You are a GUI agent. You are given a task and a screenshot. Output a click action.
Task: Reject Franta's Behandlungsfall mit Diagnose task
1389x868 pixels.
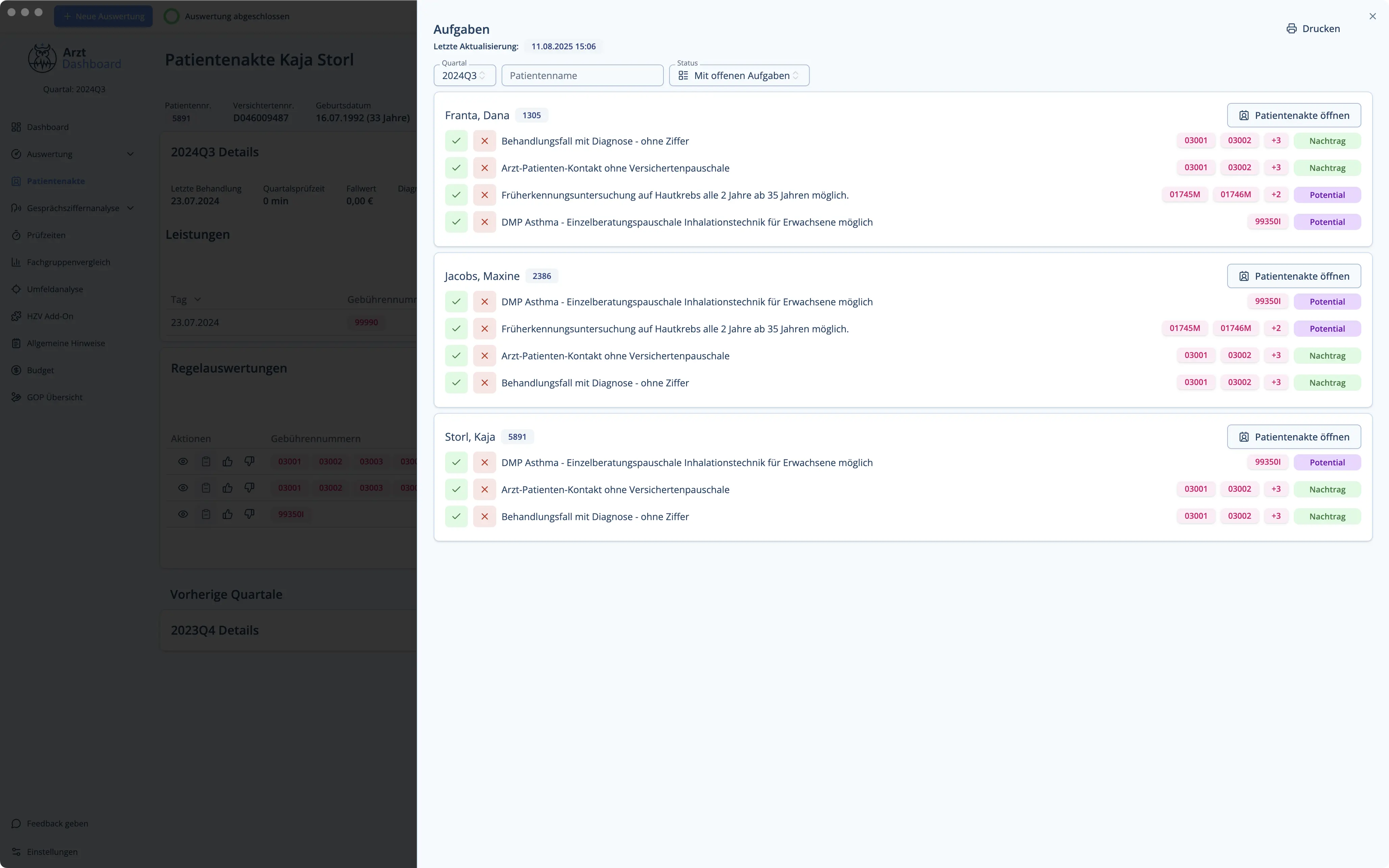pos(484,141)
